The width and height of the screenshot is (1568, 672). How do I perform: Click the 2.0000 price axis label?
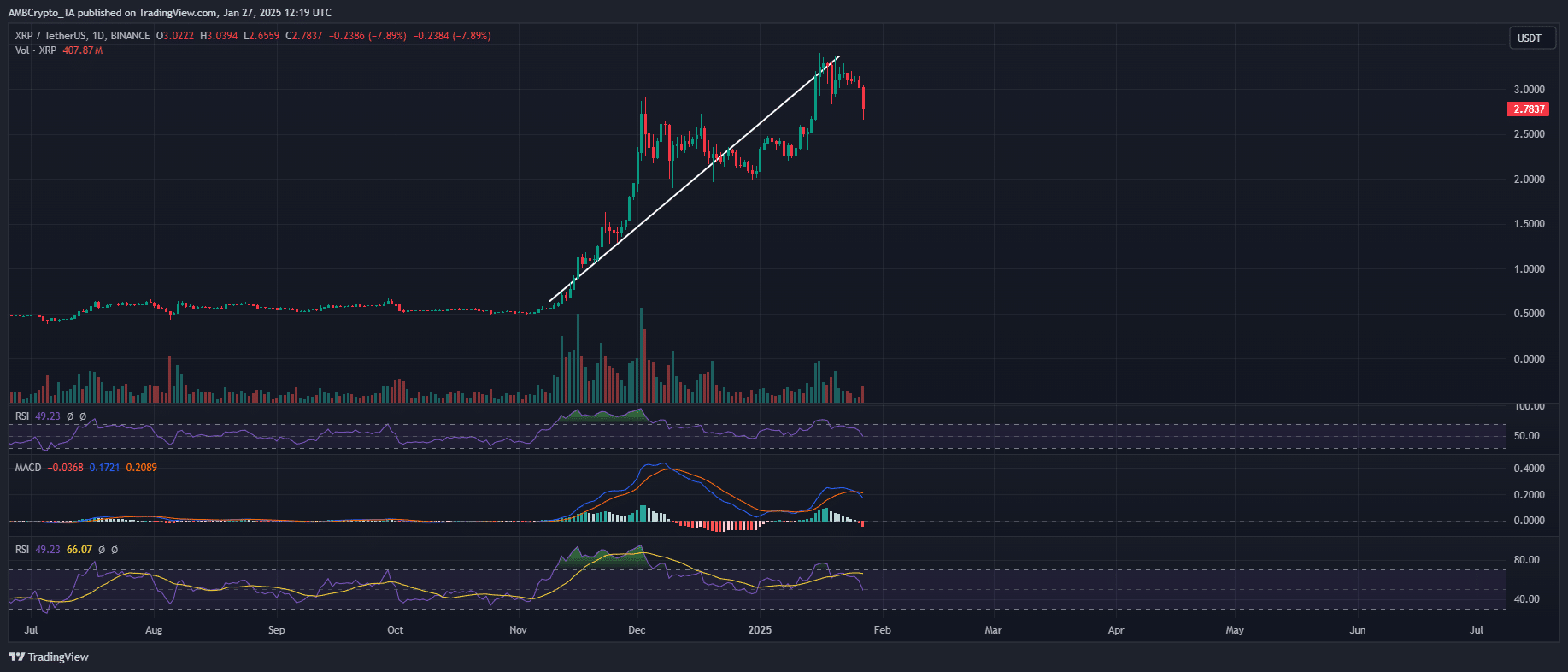(x=1529, y=180)
